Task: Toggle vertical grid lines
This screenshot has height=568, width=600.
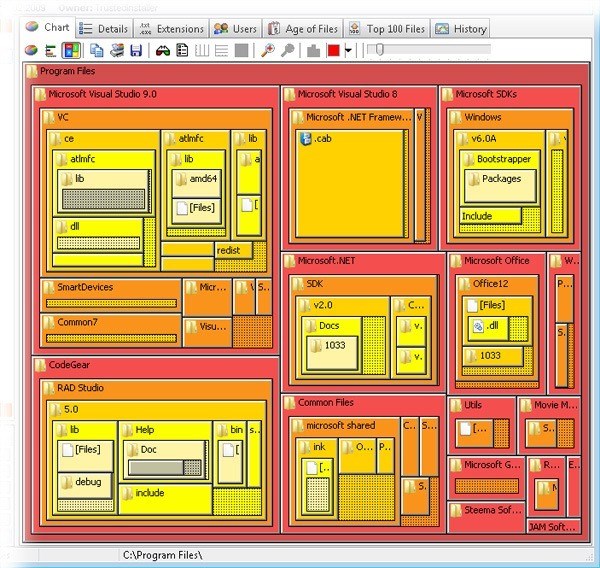Action: 202,50
